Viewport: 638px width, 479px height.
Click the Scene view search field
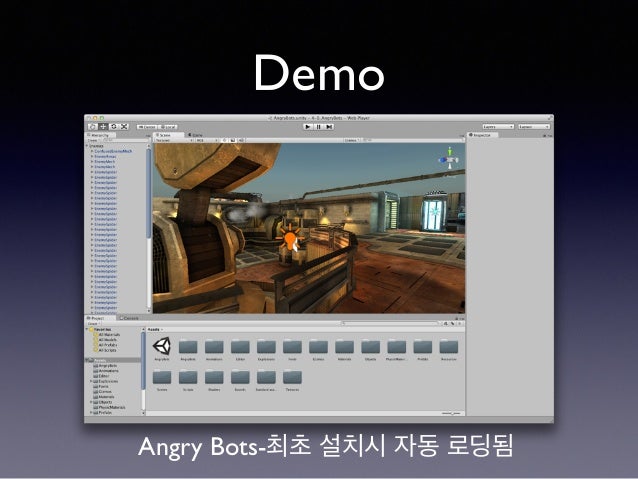coord(413,140)
